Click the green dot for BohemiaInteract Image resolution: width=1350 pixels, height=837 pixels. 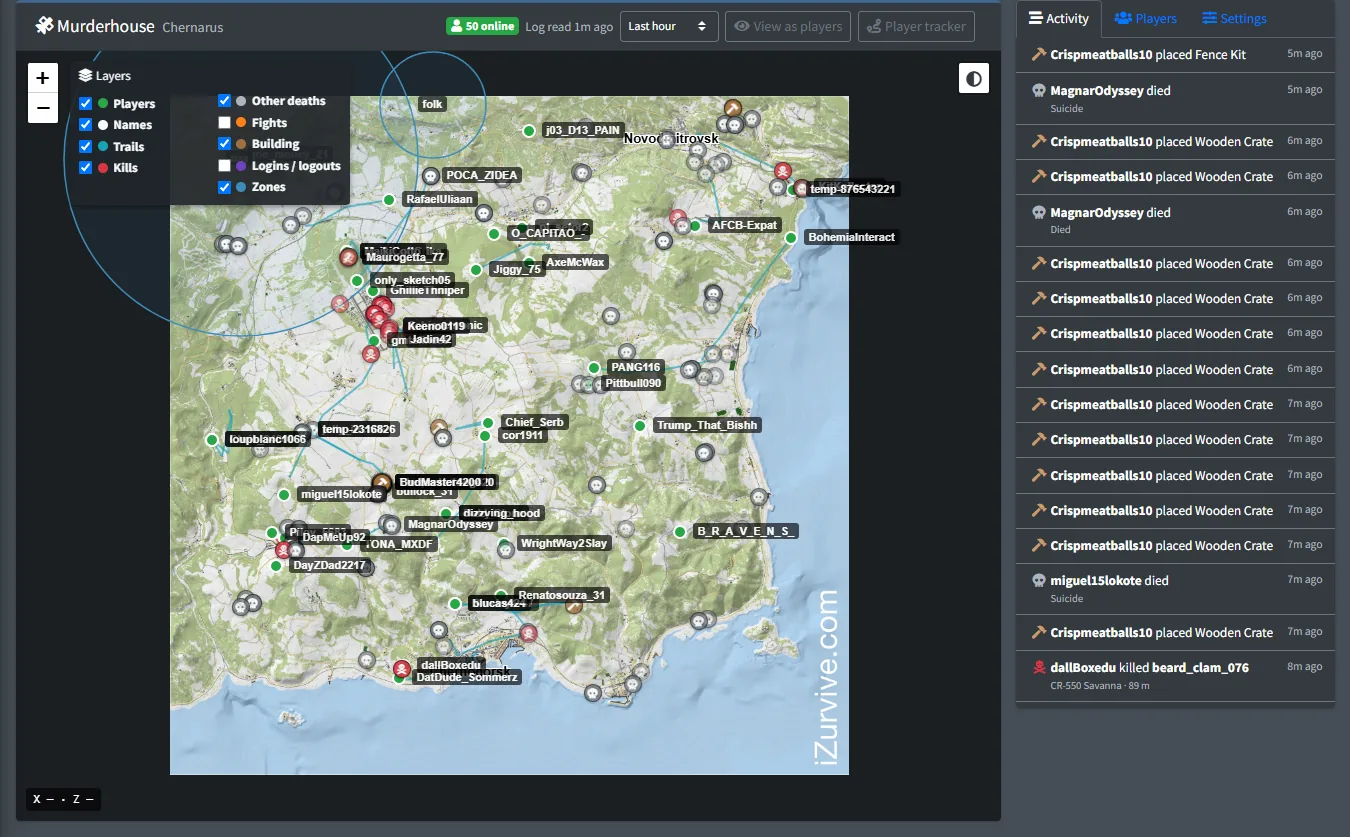pyautogui.click(x=791, y=238)
